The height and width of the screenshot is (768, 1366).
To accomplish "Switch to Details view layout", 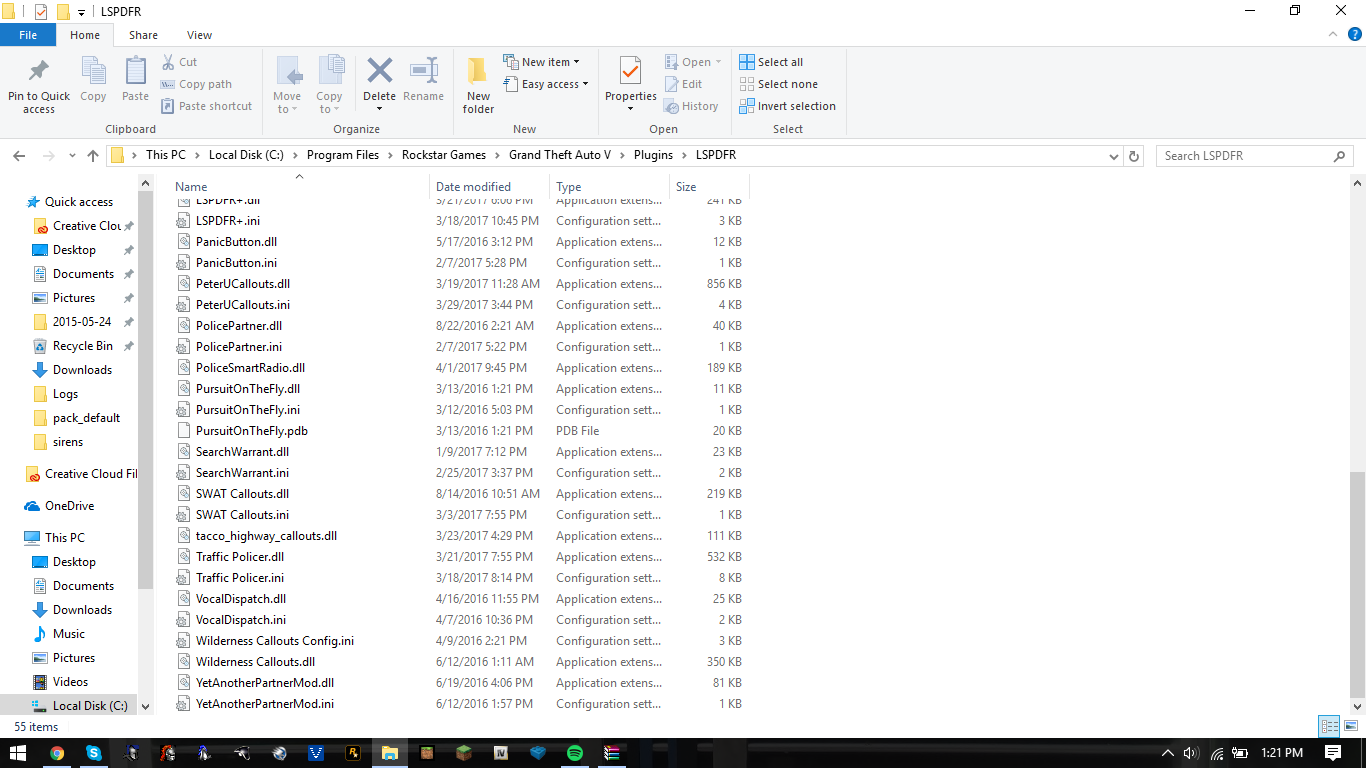I will click(x=1329, y=727).
